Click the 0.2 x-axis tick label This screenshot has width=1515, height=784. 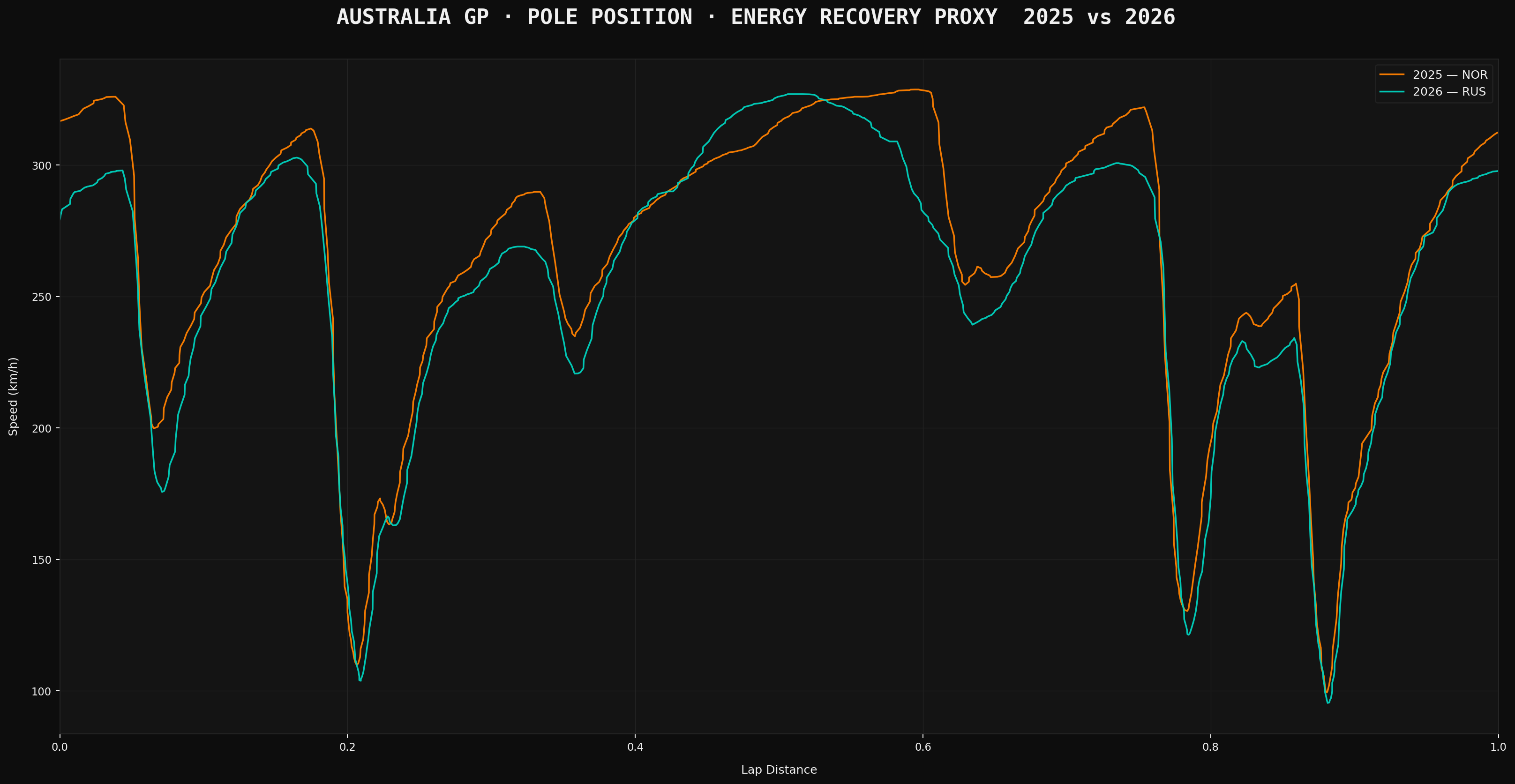(348, 747)
